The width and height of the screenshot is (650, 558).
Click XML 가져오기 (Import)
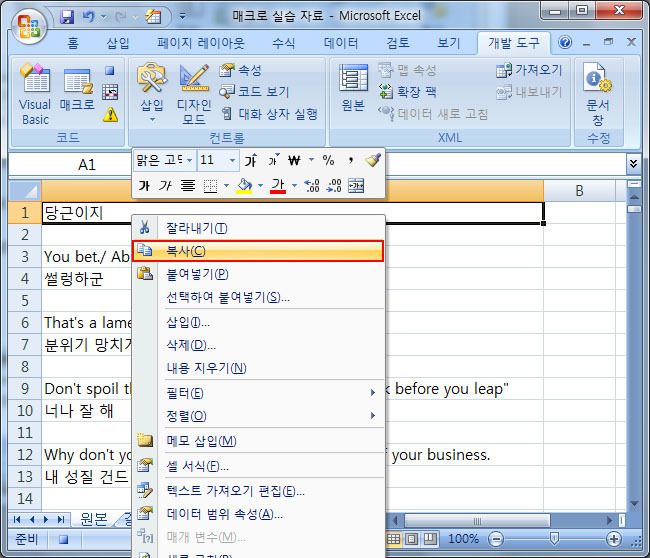click(529, 70)
